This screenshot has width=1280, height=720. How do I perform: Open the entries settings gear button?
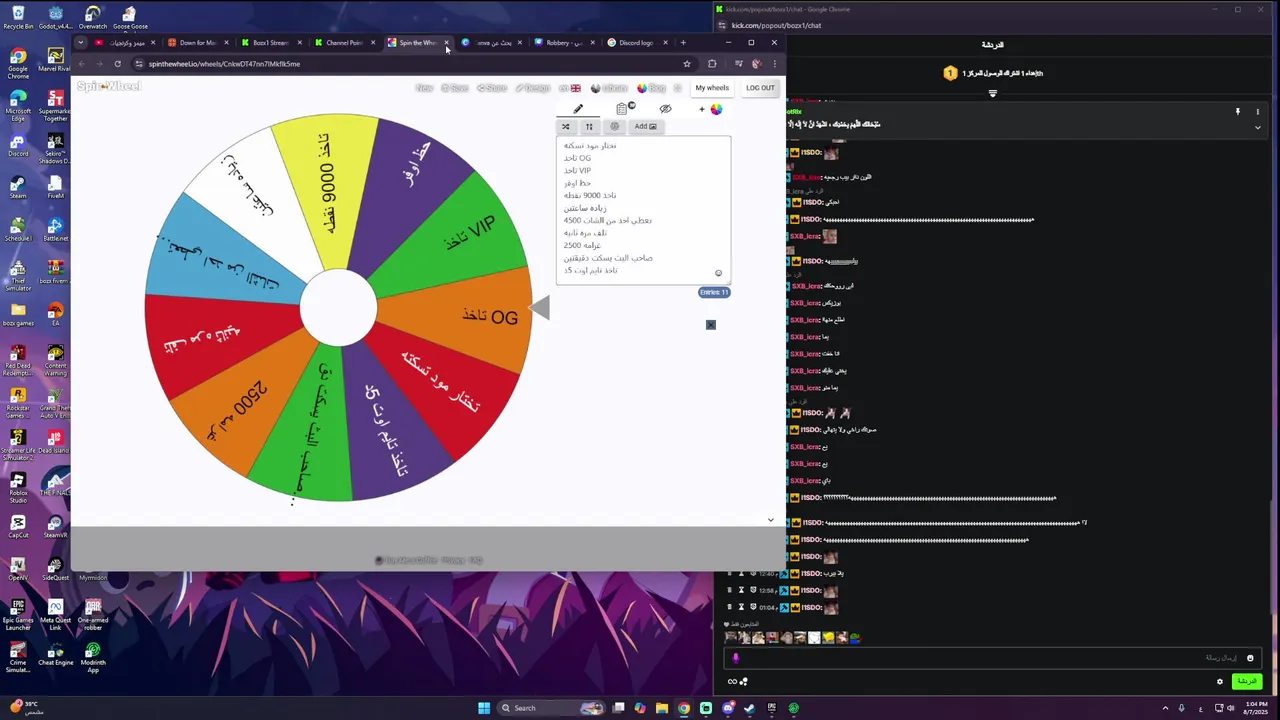coord(615,126)
